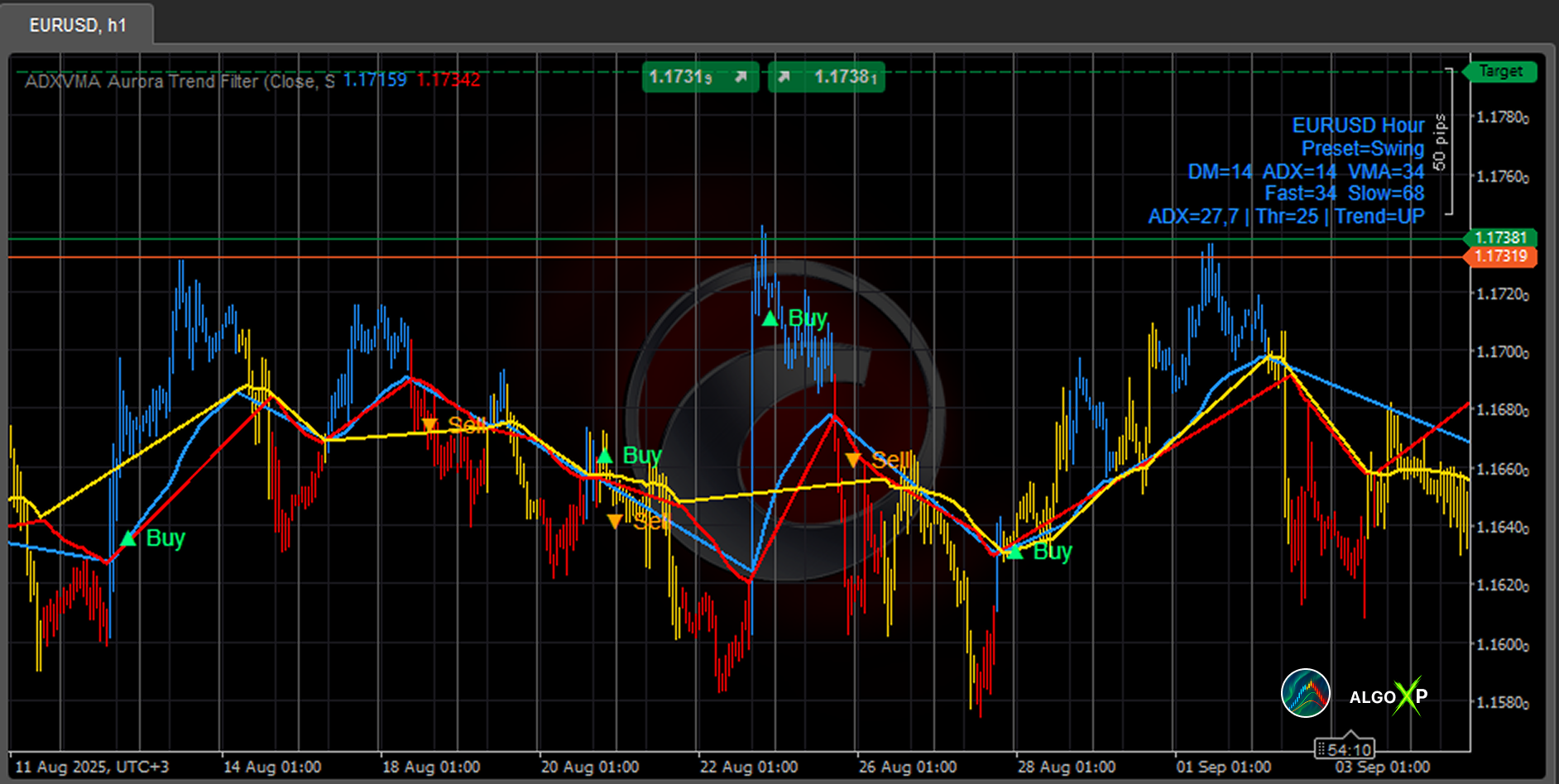Click the 01 Sep 01:00 time axis label
Image resolution: width=1559 pixels, height=784 pixels.
tap(1223, 767)
